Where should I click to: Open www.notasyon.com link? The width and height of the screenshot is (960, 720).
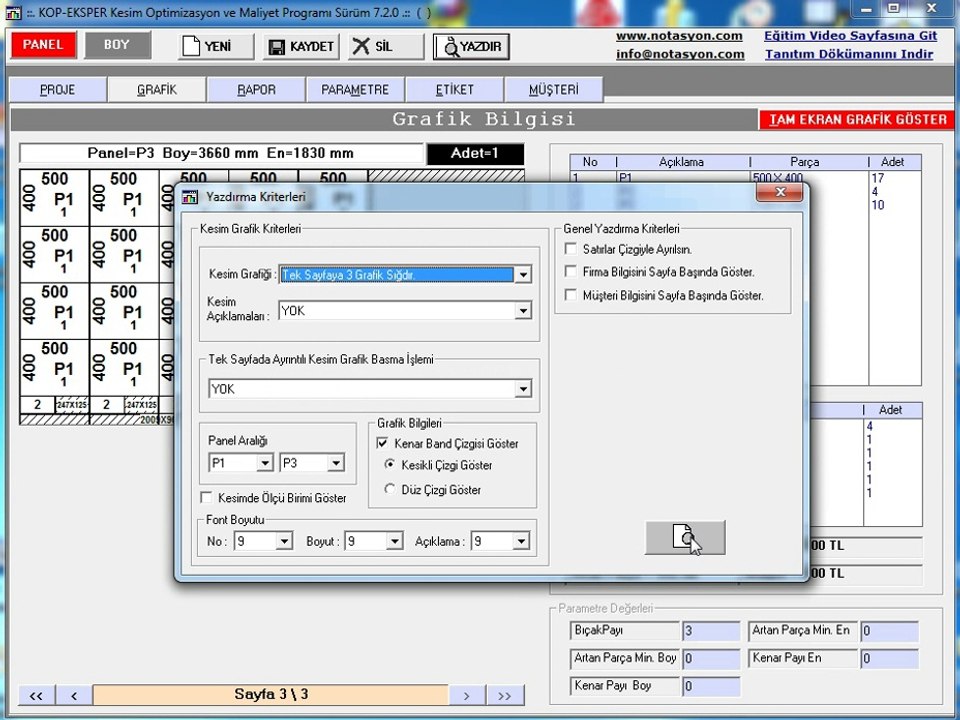point(679,36)
